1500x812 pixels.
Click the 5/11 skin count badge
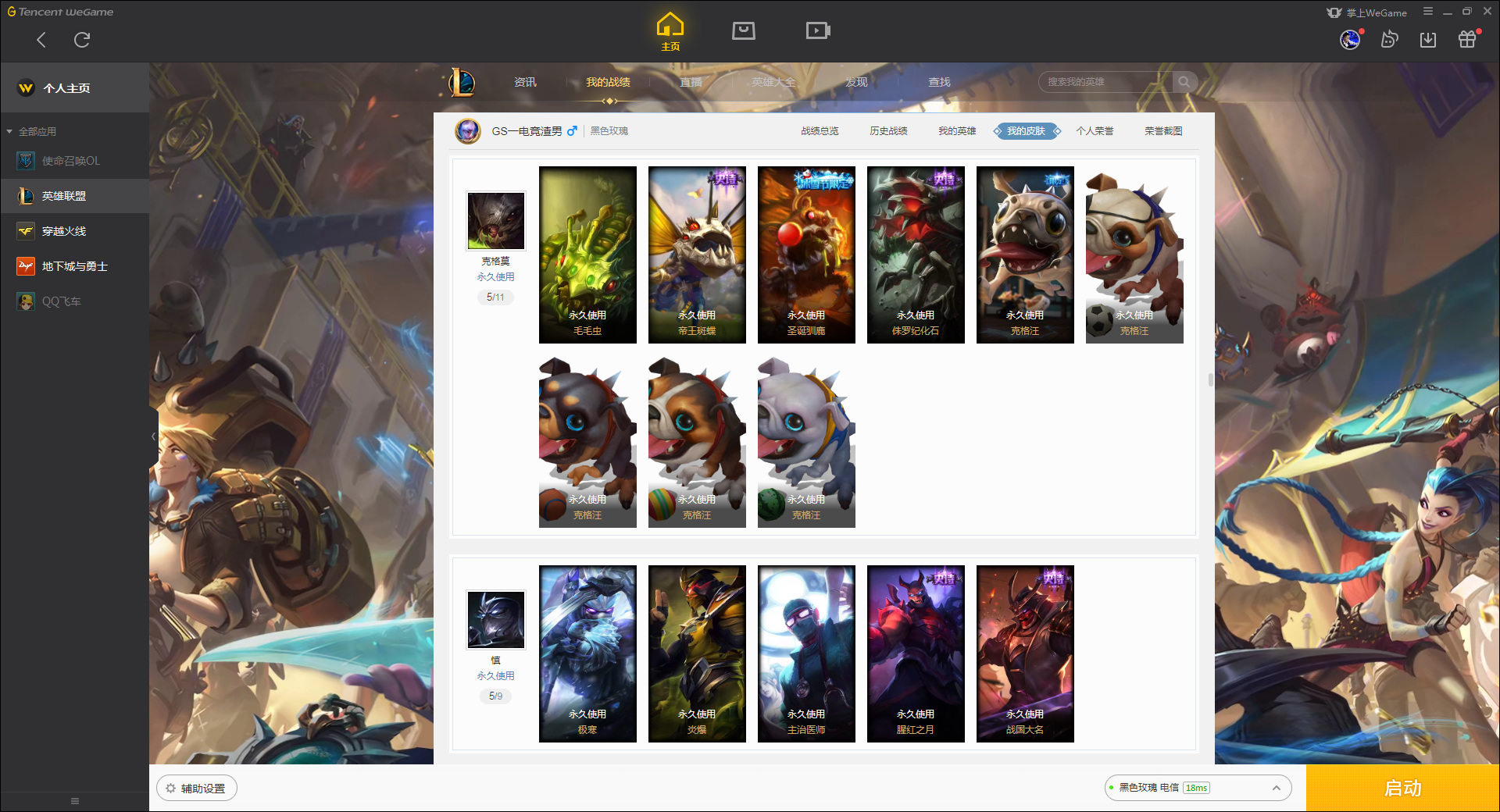495,297
